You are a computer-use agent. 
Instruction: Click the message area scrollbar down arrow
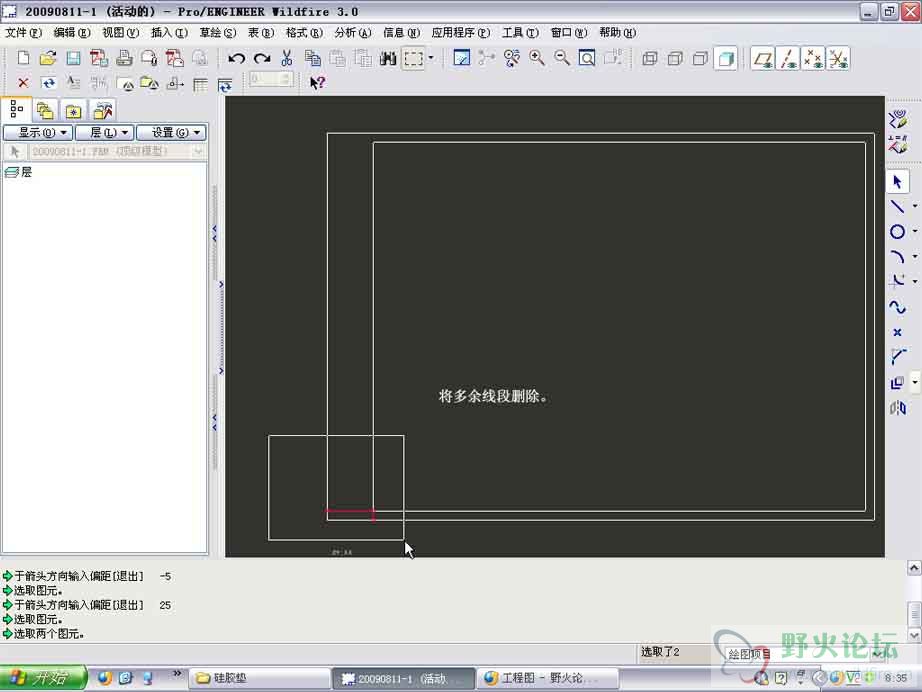pos(914,635)
